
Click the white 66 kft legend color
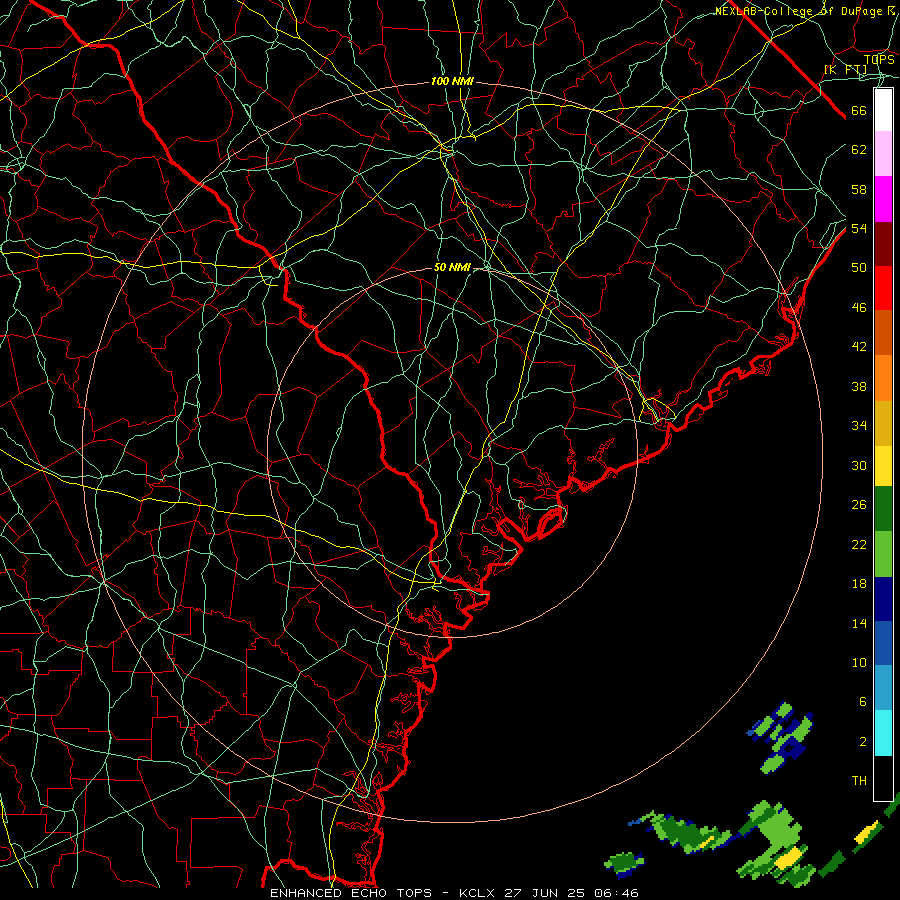point(883,110)
